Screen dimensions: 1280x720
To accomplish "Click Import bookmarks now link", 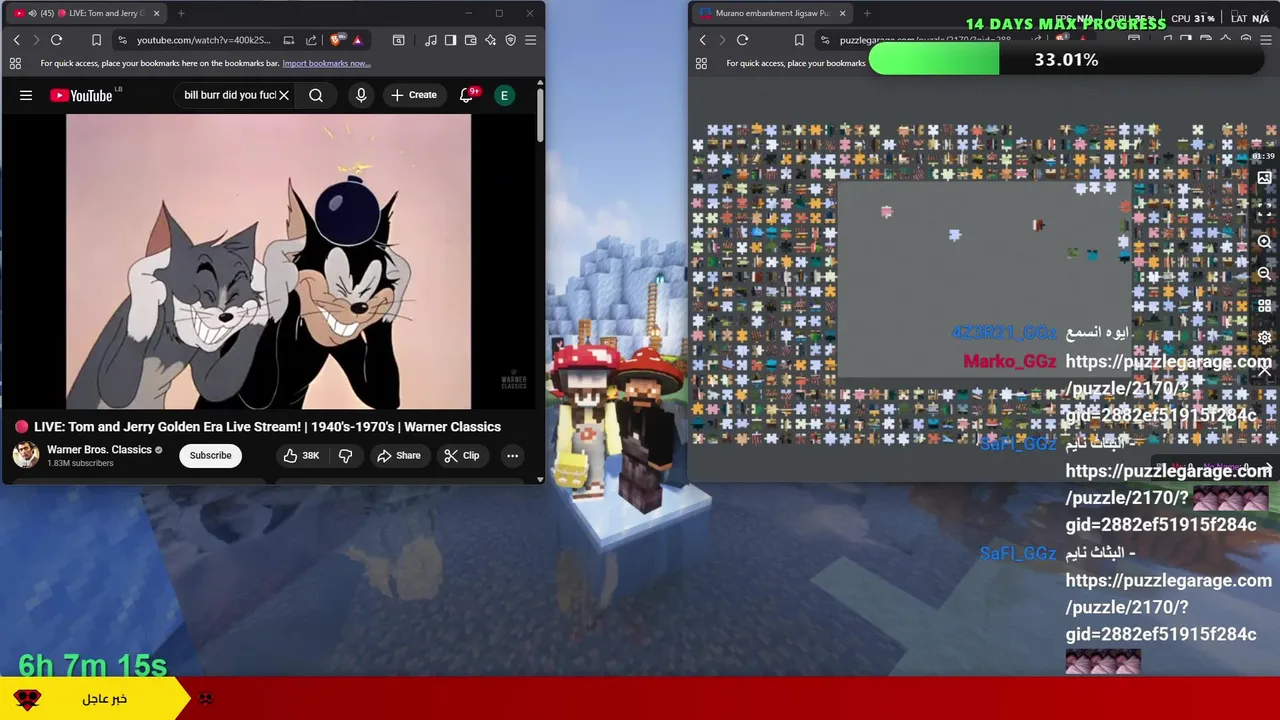I will coord(326,63).
